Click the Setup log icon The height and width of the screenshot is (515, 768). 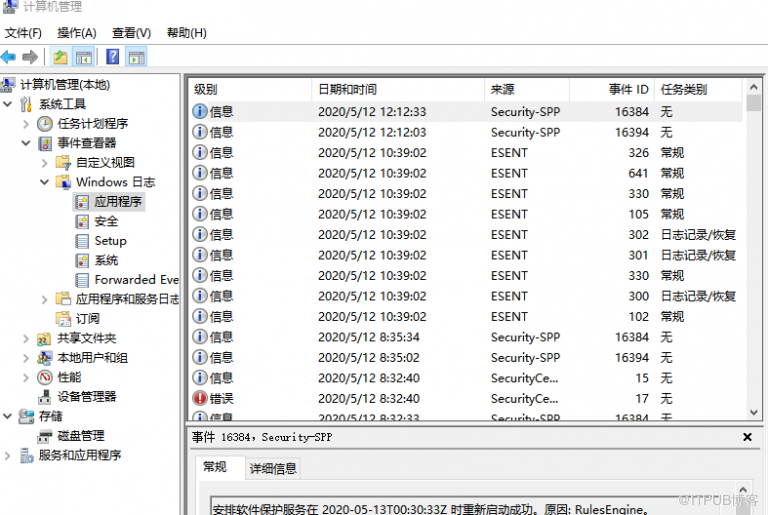pyautogui.click(x=82, y=241)
